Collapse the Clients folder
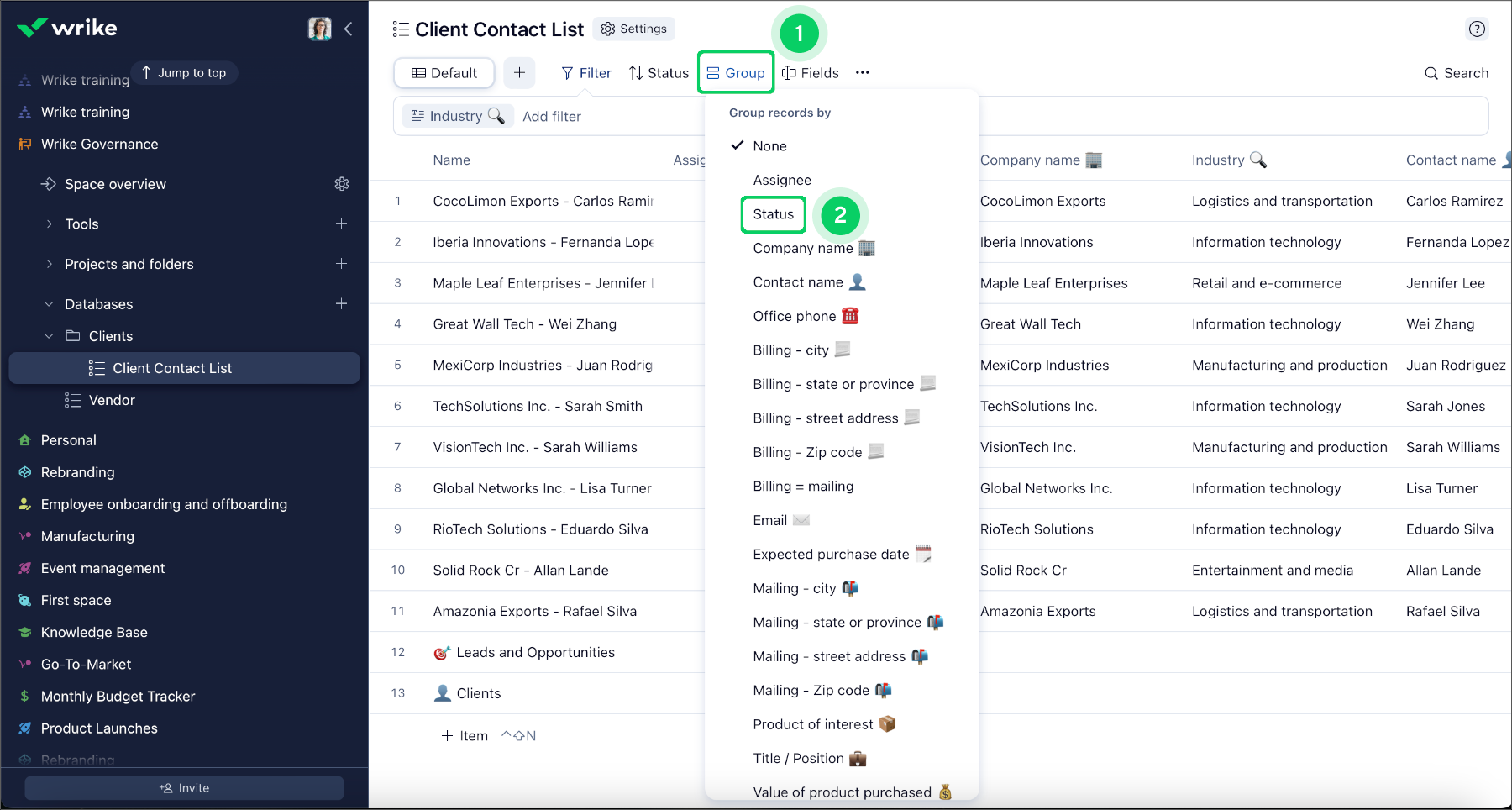This screenshot has height=810, width=1512. pos(49,336)
